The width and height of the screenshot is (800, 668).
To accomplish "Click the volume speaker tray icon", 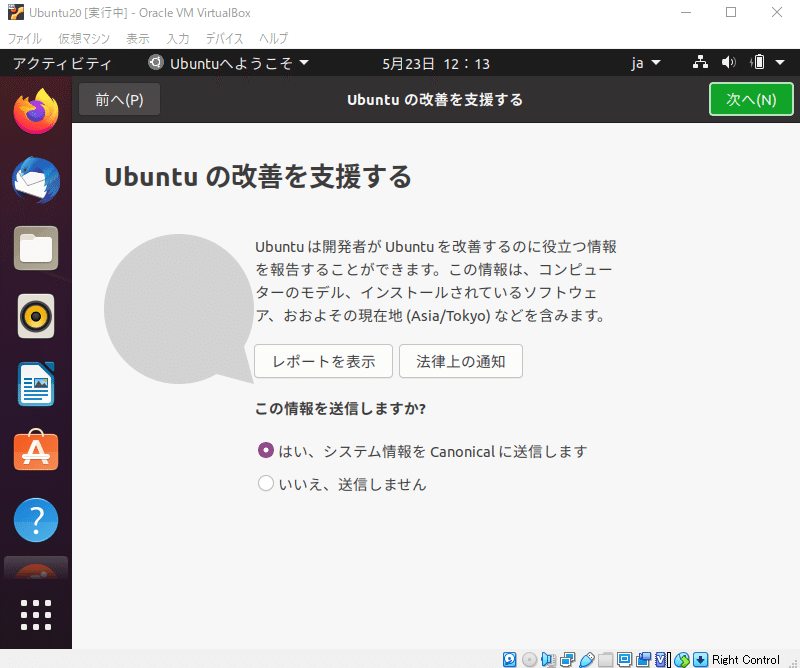I will click(729, 63).
